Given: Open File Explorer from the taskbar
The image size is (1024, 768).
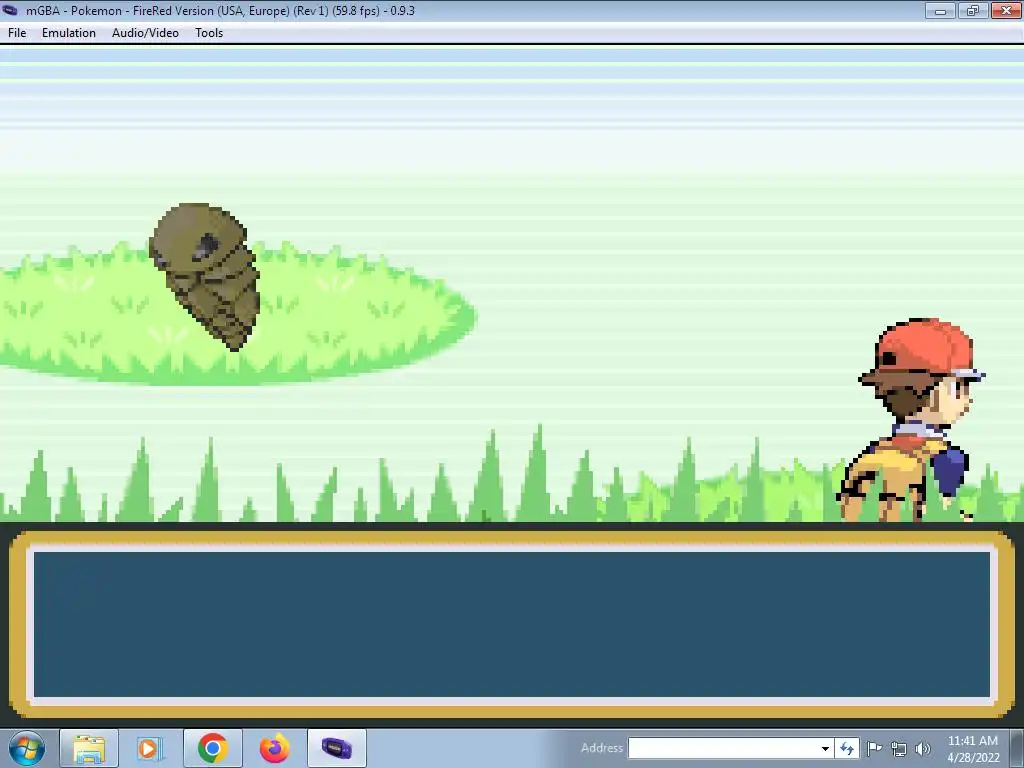Looking at the screenshot, I should click(89, 748).
